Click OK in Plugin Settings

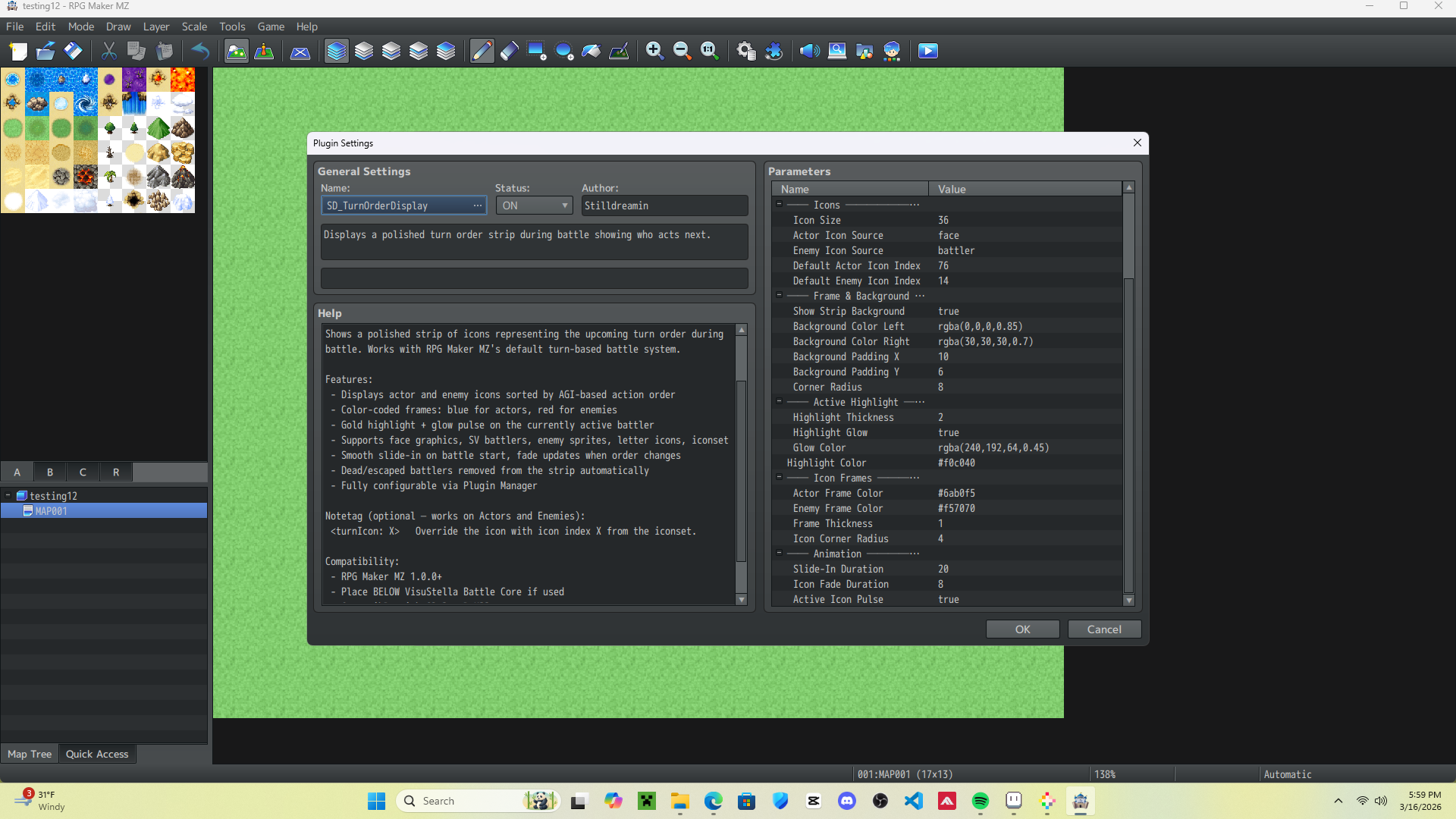point(1022,629)
